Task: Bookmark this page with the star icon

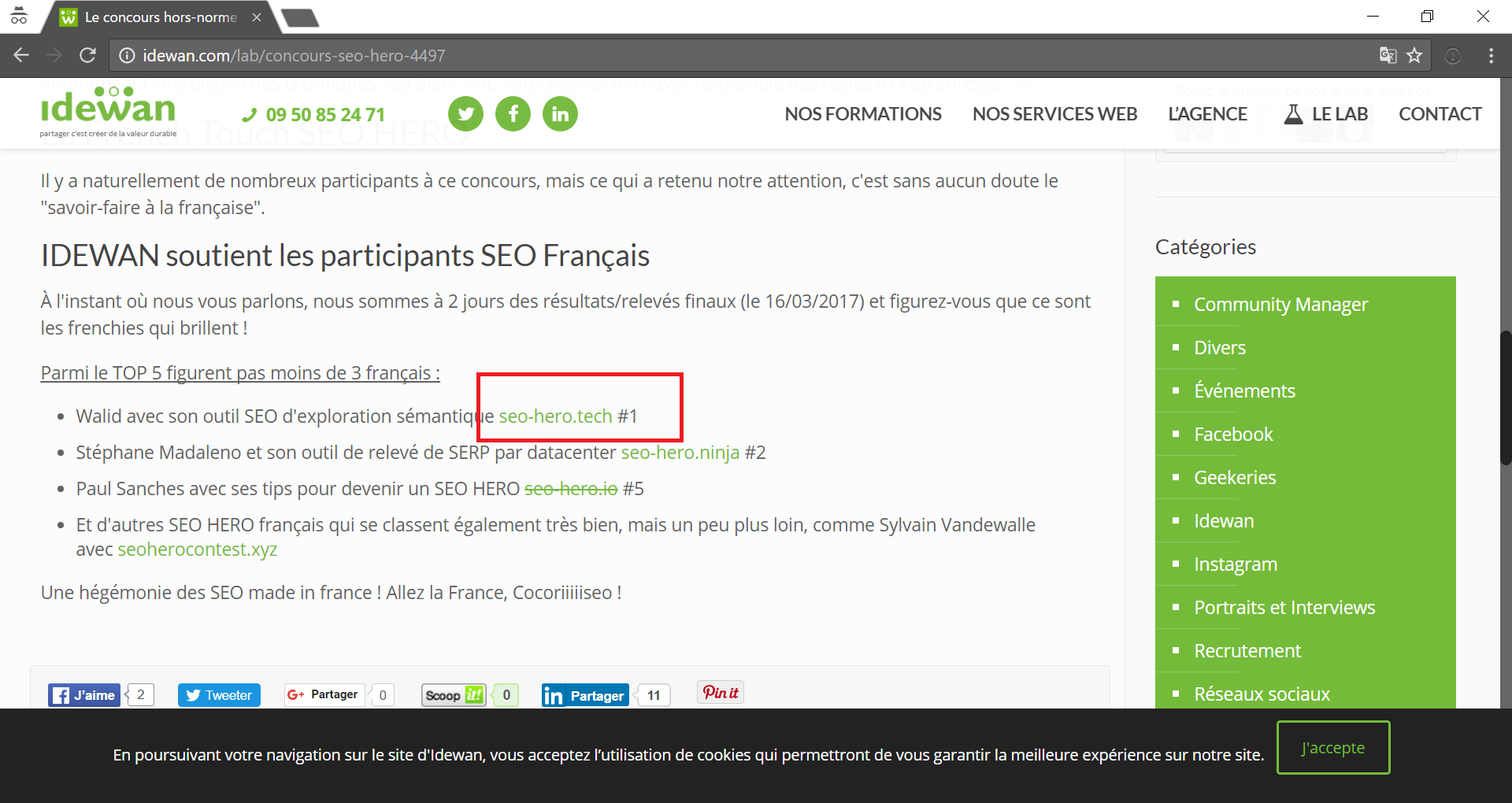Action: (1415, 55)
